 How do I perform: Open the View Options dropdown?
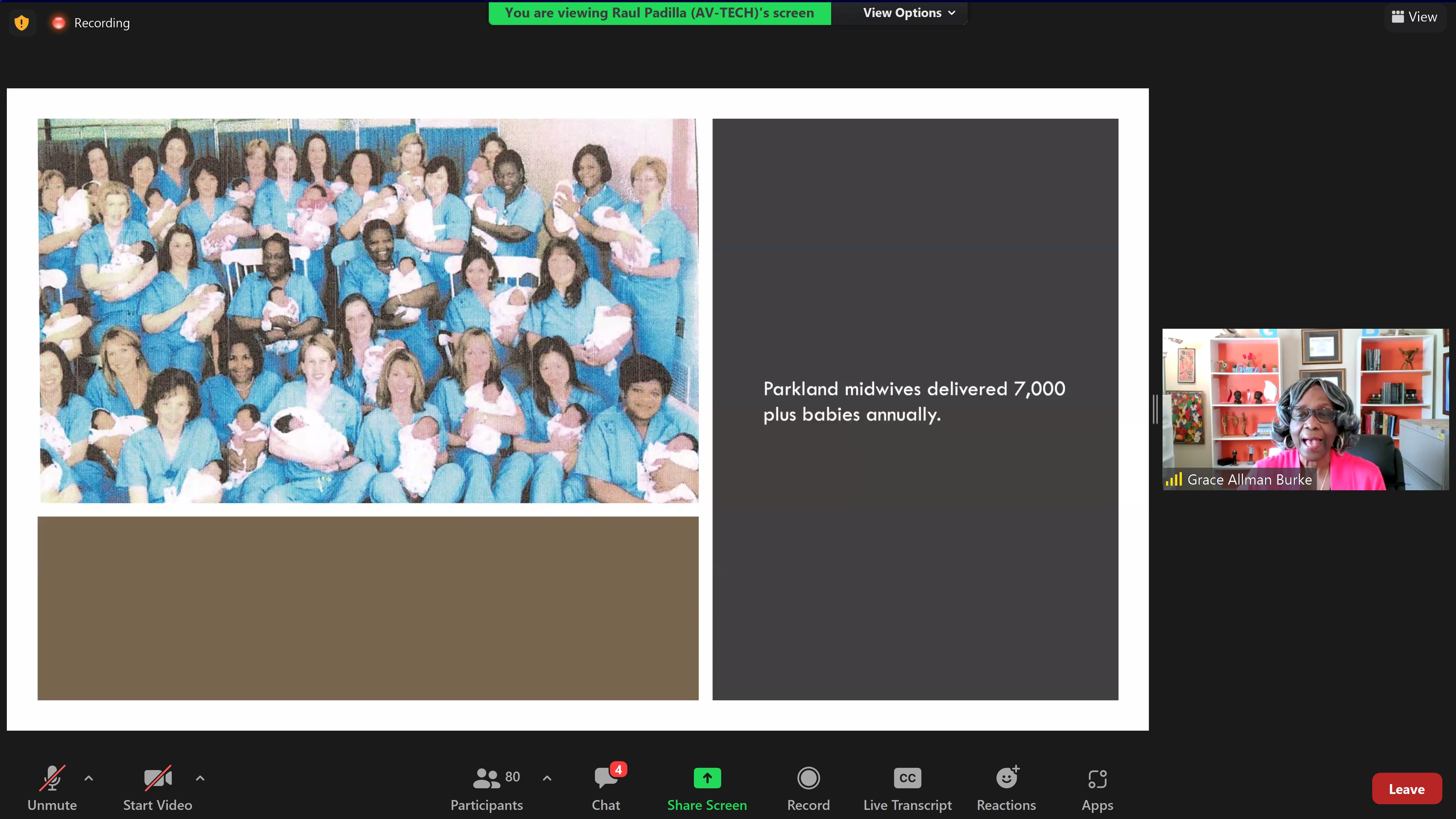click(x=908, y=13)
